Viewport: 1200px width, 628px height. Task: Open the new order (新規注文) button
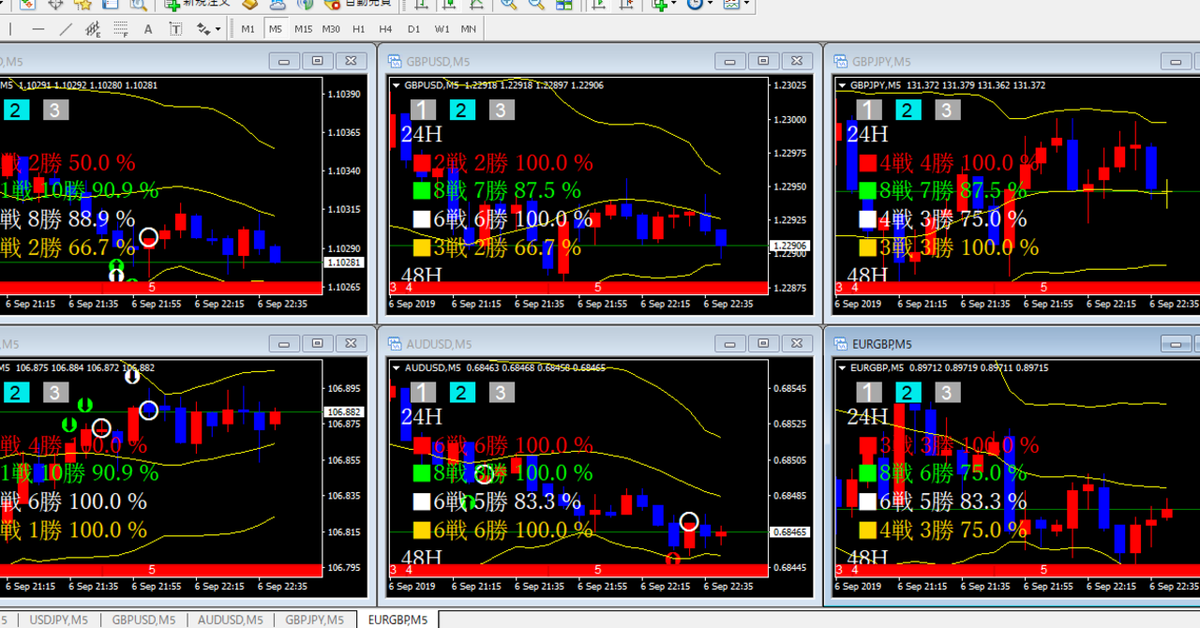[198, 4]
